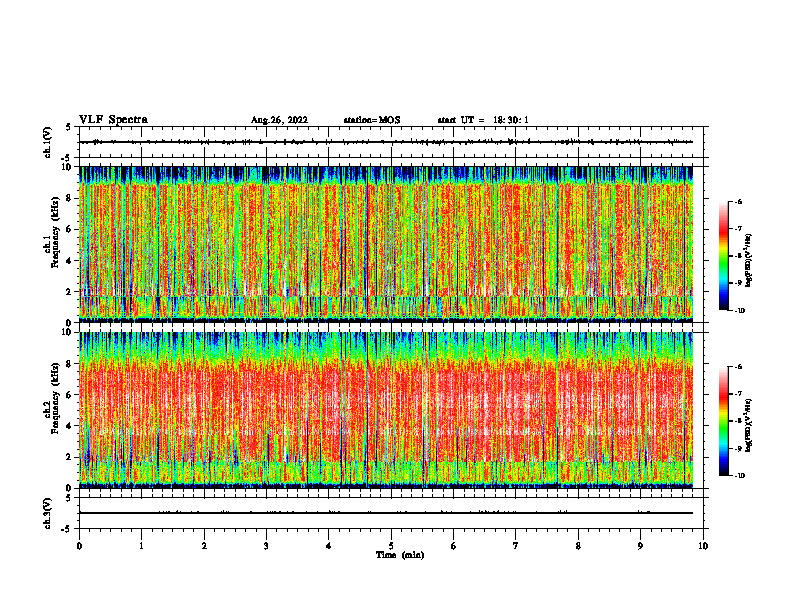Click the "4" kHz tick on ch.2 frequency axis
792x612 pixels.
pyautogui.click(x=69, y=426)
